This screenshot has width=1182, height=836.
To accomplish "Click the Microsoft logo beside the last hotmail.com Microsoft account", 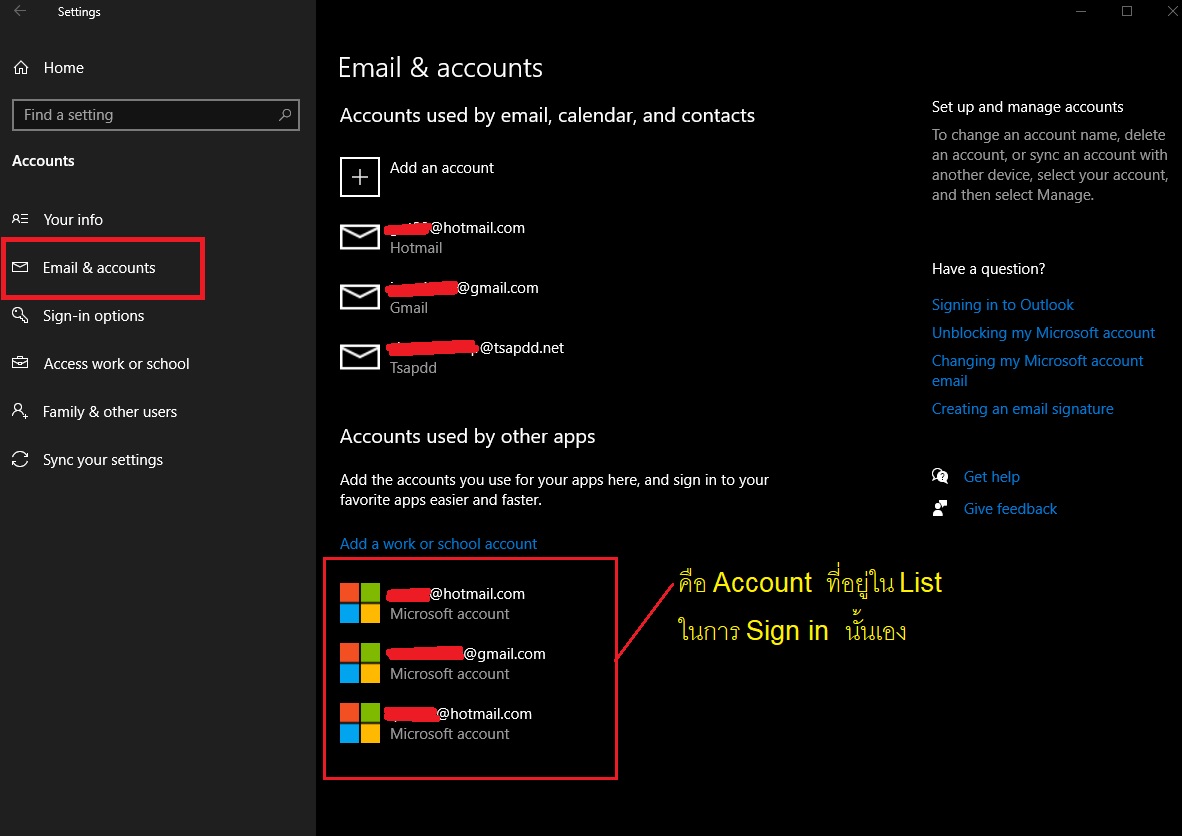I will 360,723.
